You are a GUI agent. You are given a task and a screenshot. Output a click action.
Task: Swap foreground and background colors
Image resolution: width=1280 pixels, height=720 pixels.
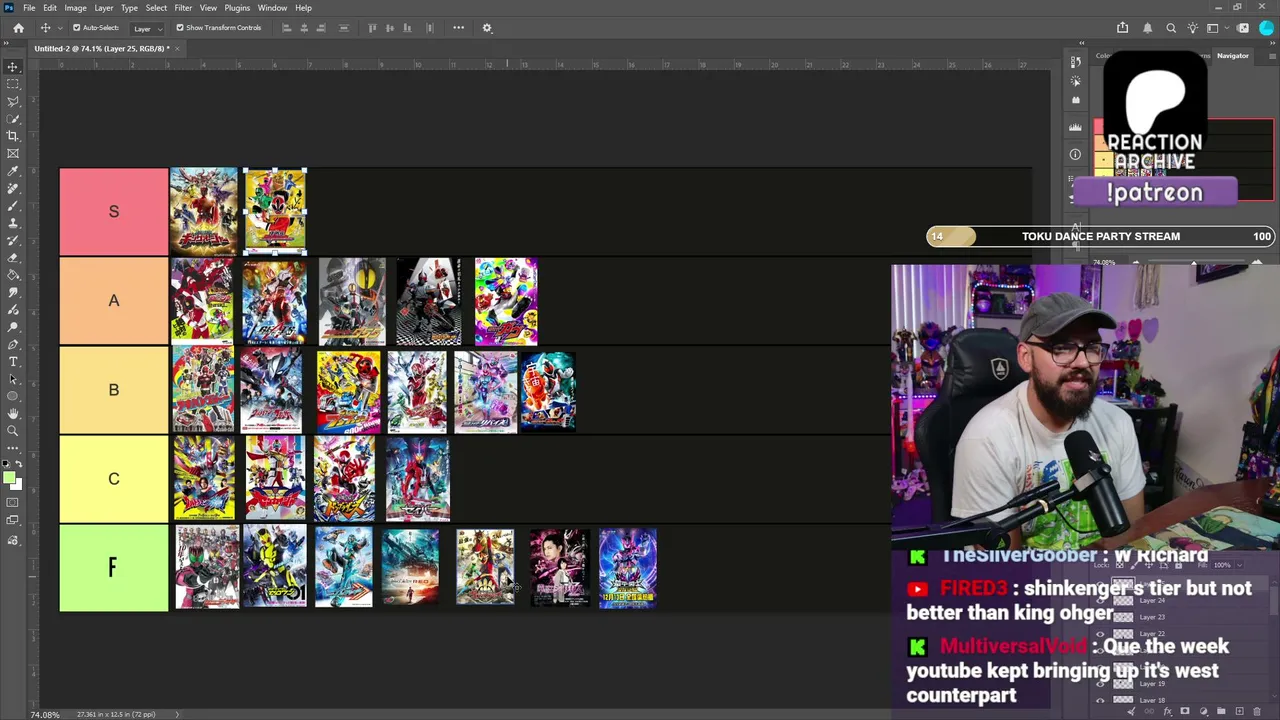19,465
